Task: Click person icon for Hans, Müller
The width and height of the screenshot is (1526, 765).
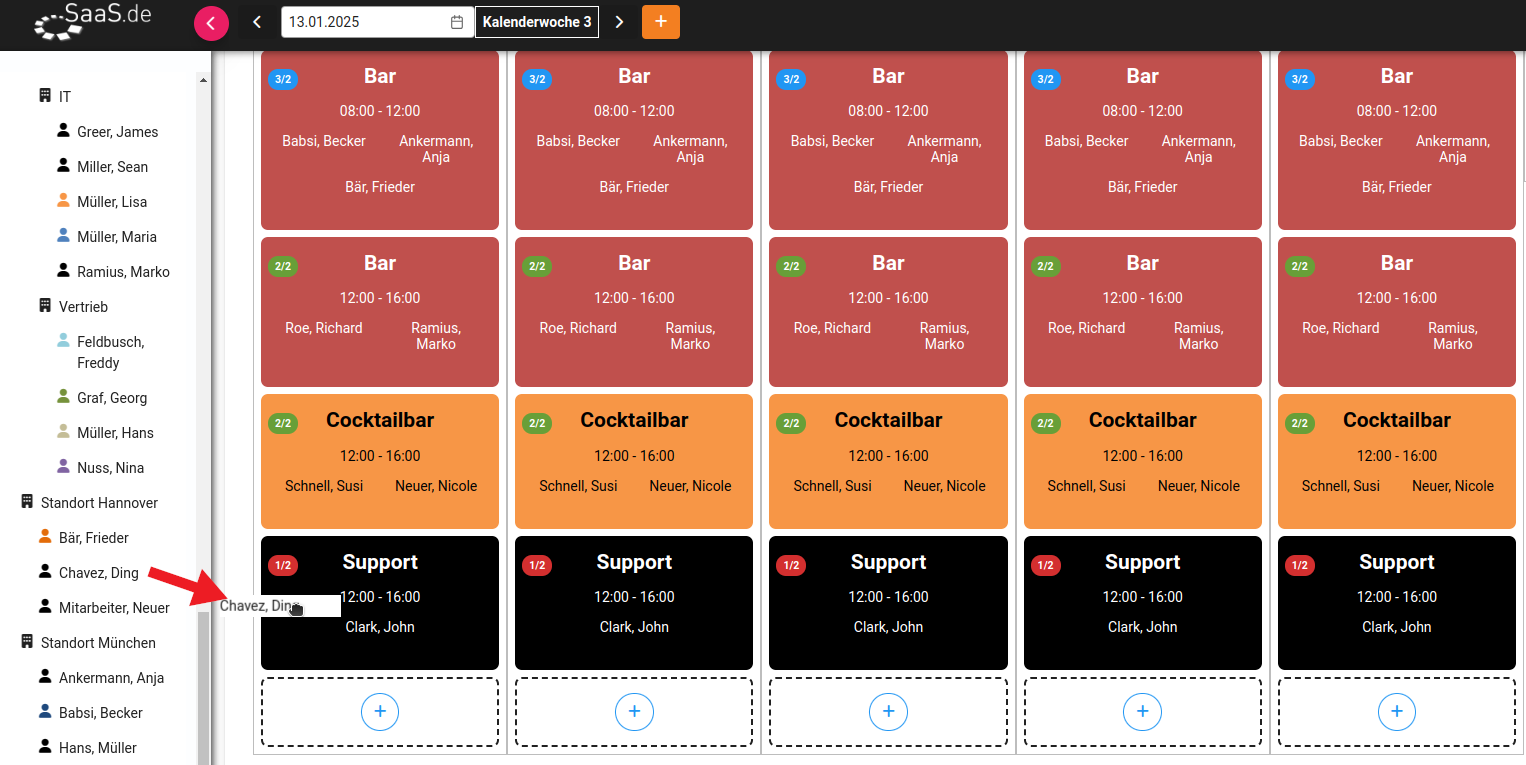Action: [x=45, y=747]
